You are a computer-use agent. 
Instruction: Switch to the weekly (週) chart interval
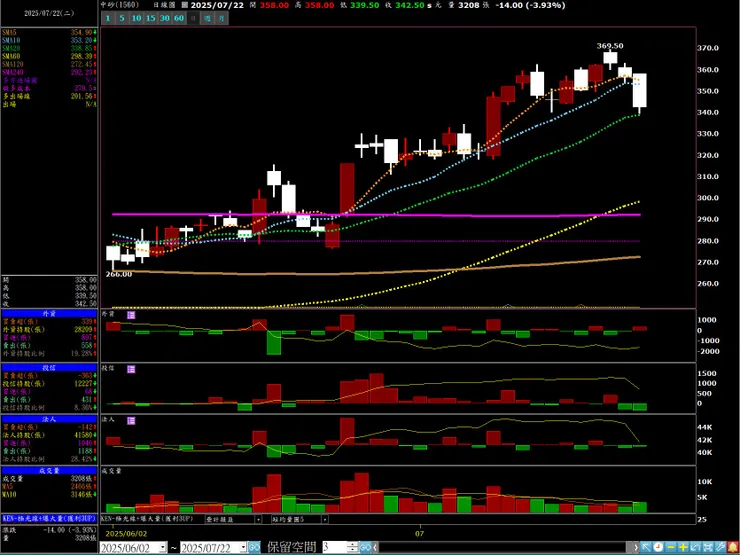pyautogui.click(x=207, y=18)
